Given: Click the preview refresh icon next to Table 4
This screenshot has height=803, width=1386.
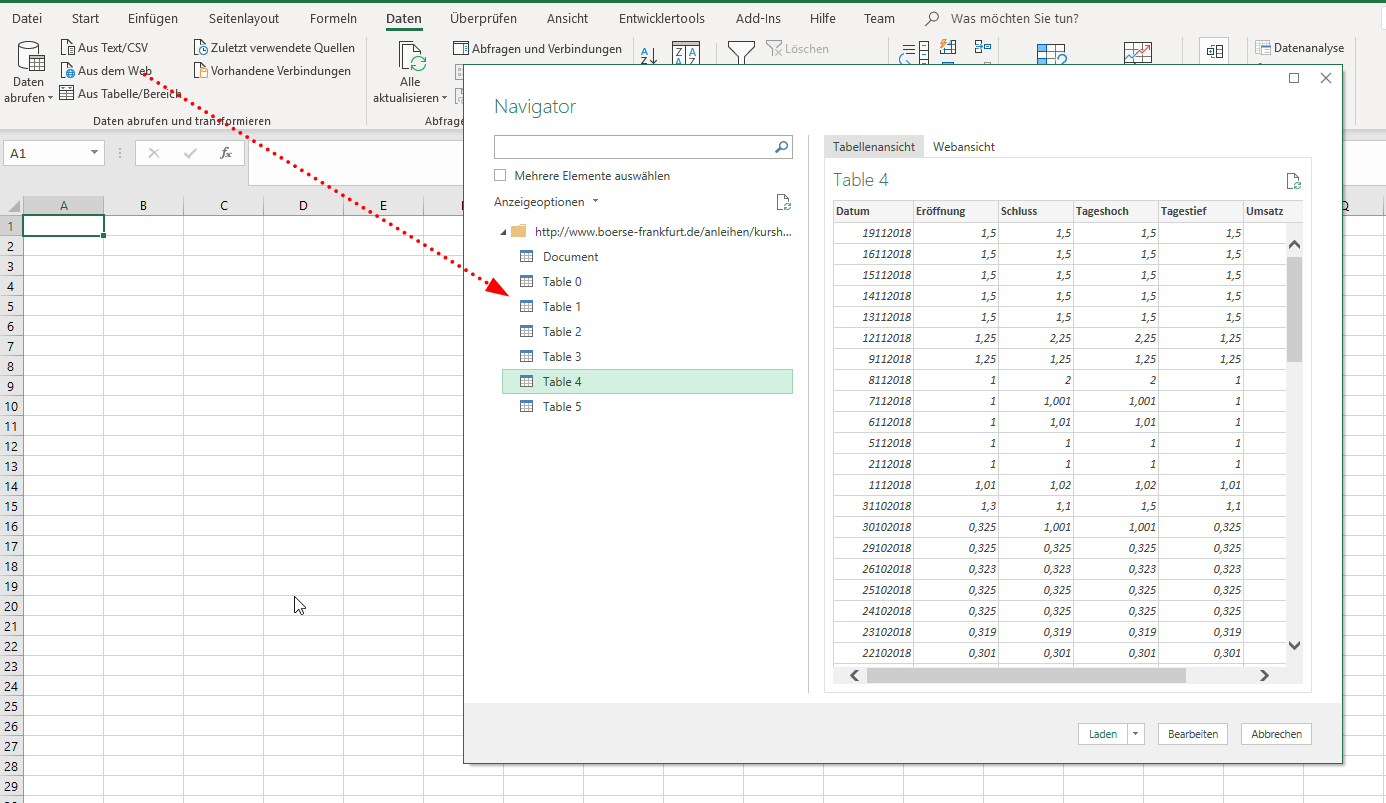Looking at the screenshot, I should [1293, 181].
